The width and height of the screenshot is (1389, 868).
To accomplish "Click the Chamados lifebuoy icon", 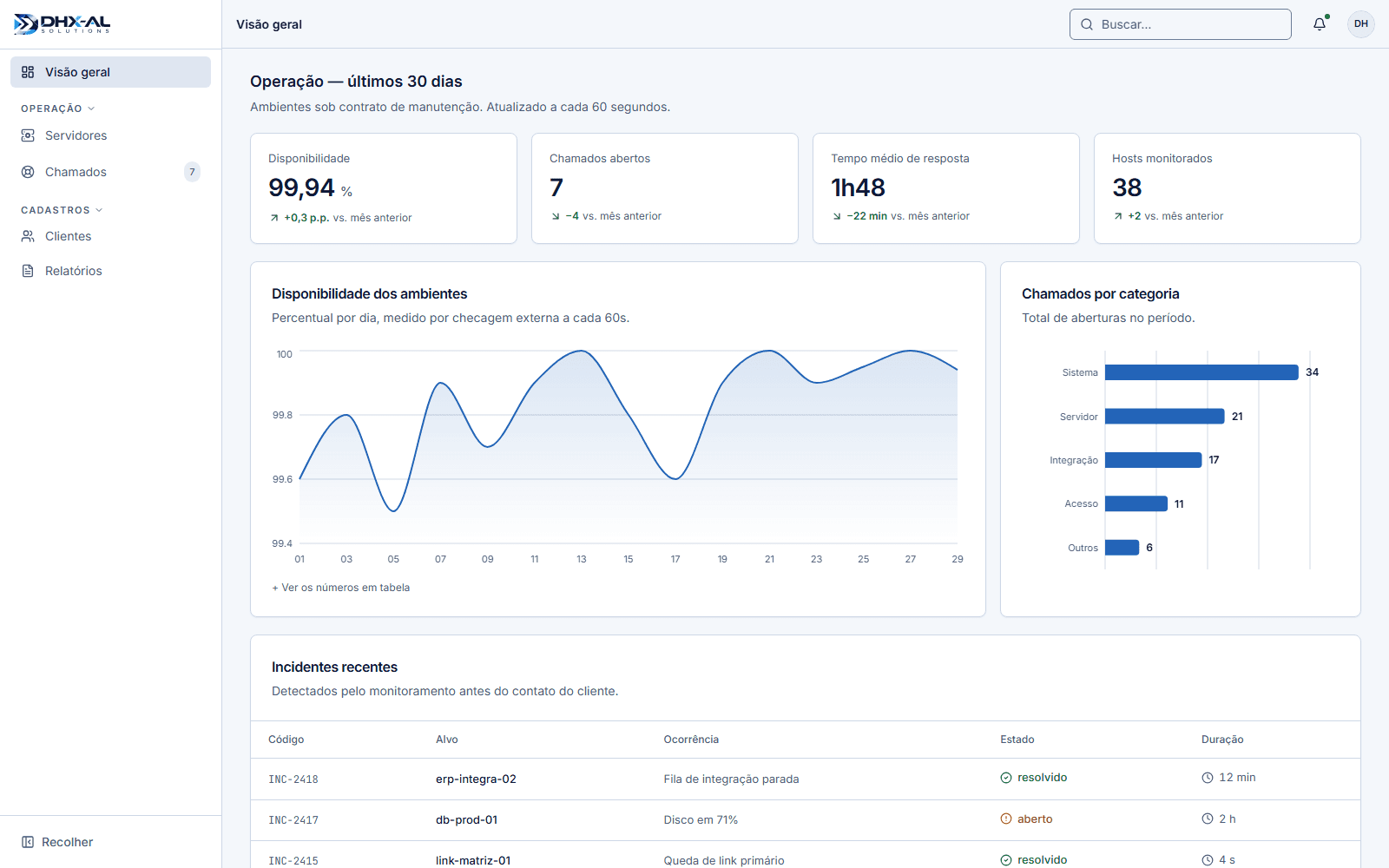I will click(x=28, y=172).
